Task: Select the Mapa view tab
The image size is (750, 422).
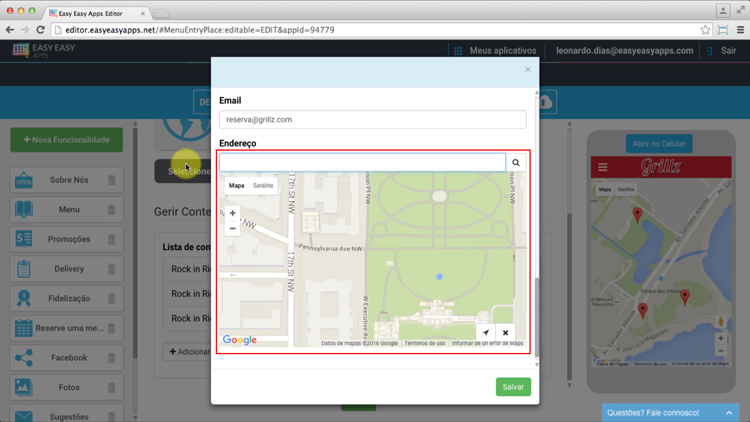Action: pyautogui.click(x=236, y=186)
